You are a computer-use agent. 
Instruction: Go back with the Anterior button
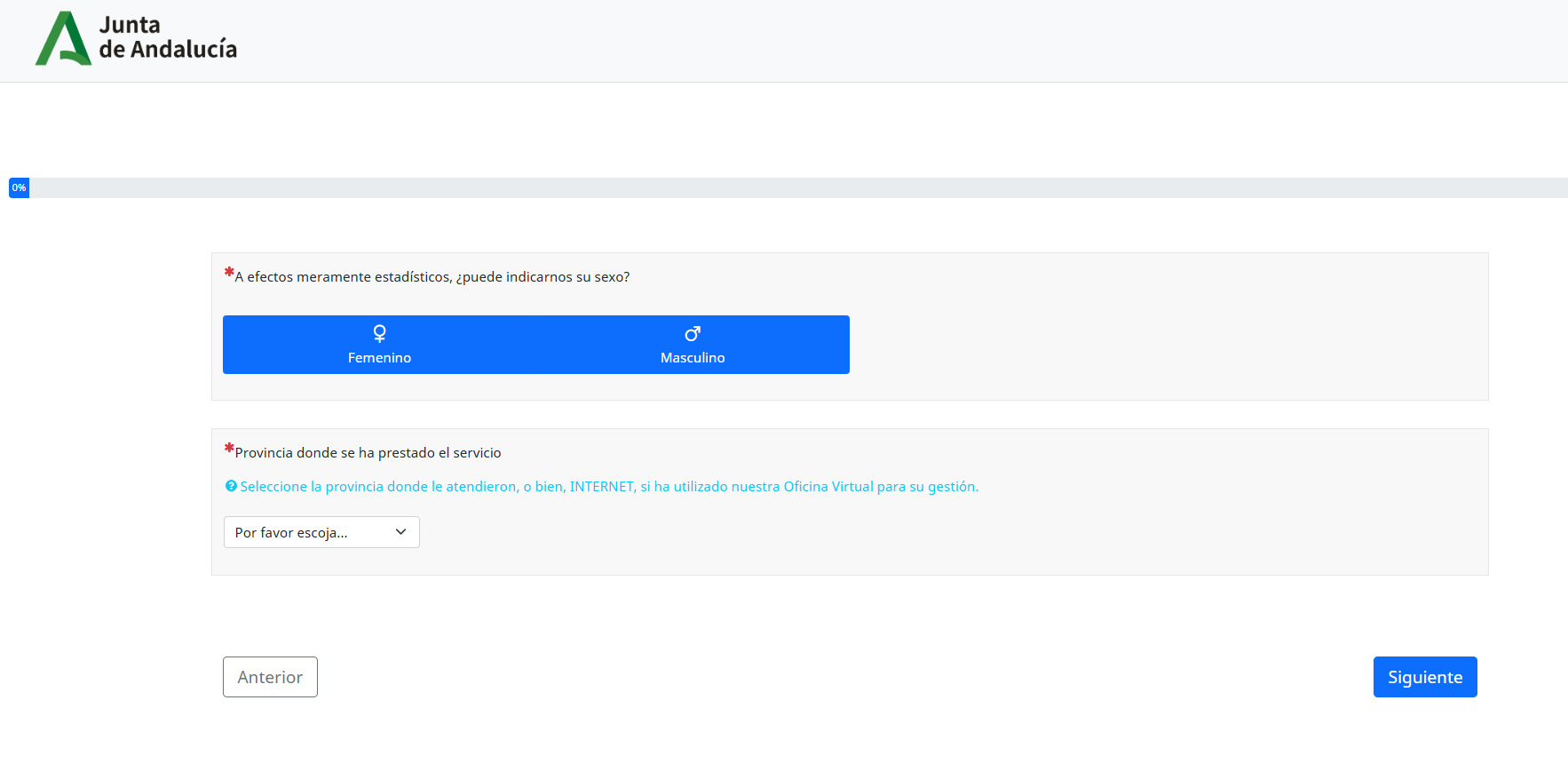(x=270, y=677)
